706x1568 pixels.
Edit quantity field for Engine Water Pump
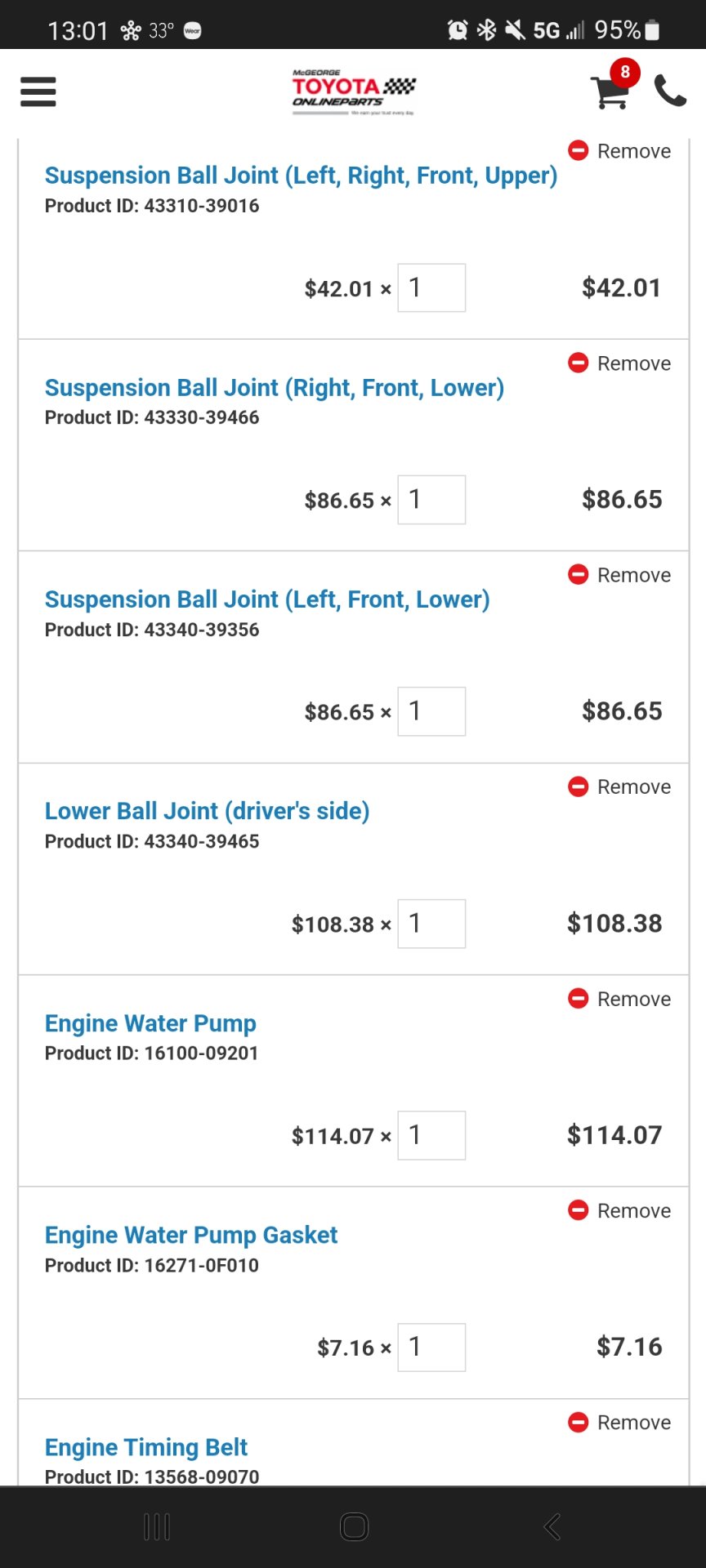[431, 1135]
